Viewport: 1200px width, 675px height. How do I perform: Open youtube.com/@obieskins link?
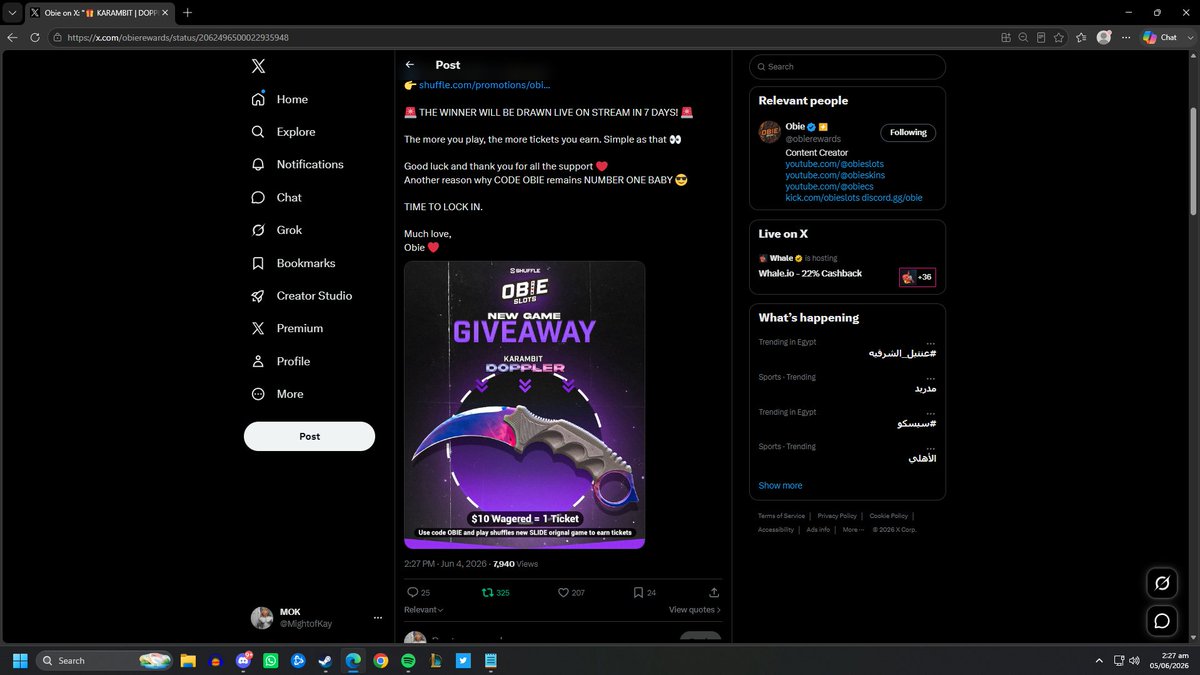coord(834,175)
